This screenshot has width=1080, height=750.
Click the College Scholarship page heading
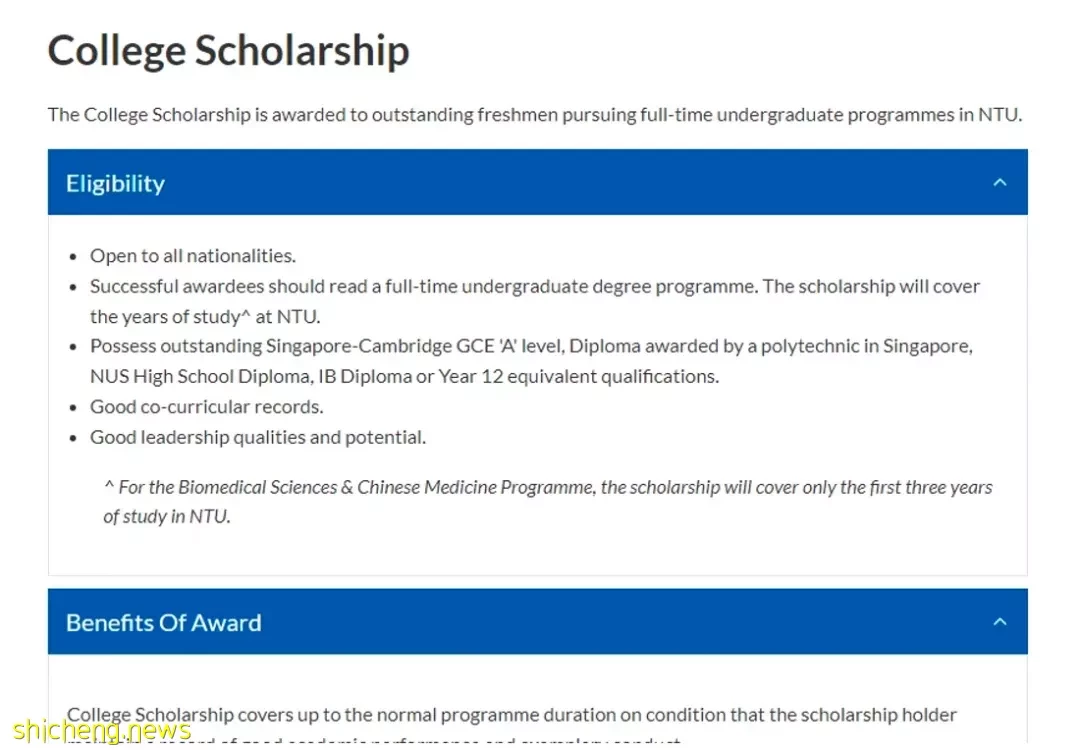click(228, 51)
